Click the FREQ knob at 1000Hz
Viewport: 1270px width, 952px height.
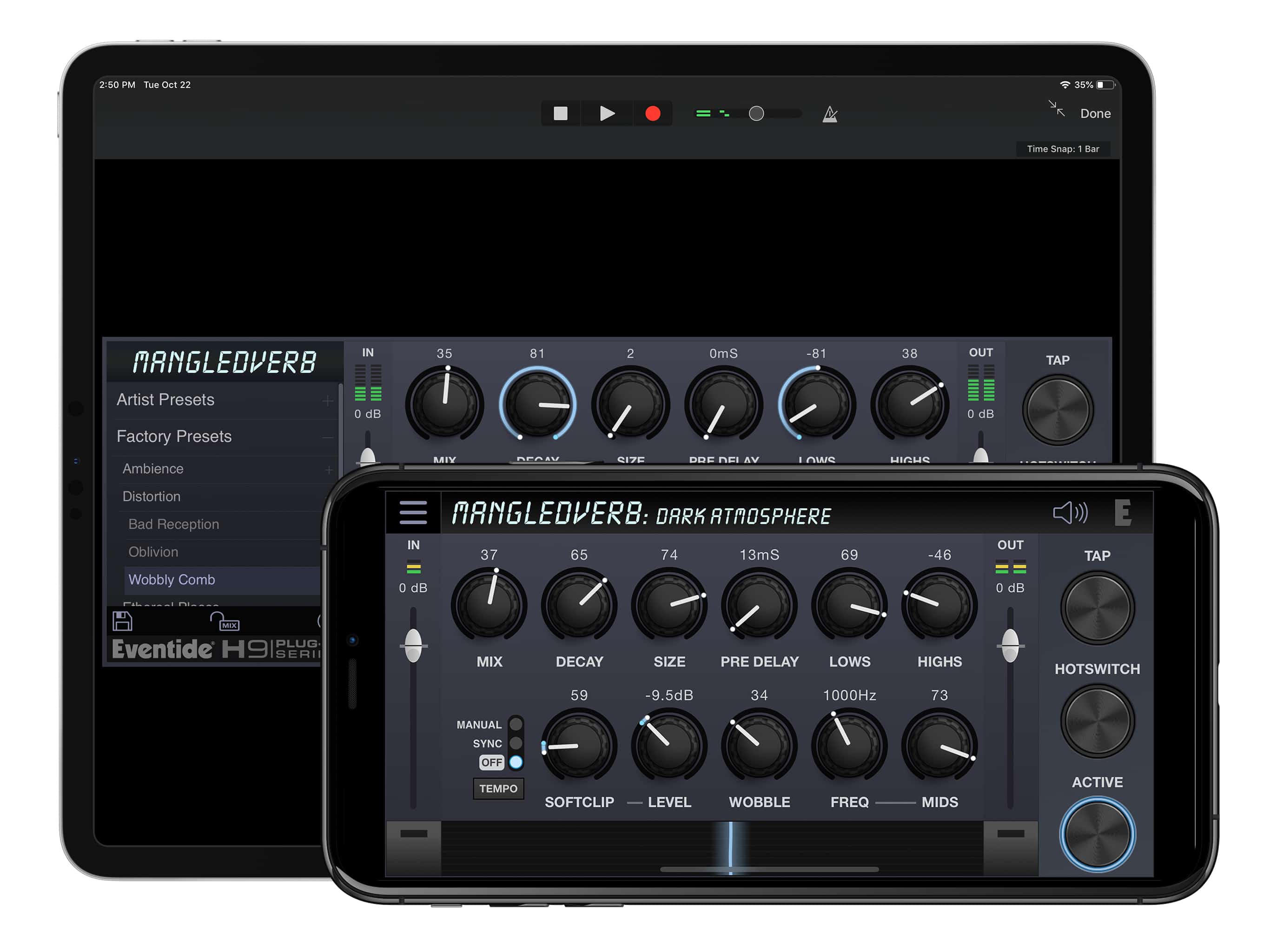[850, 745]
